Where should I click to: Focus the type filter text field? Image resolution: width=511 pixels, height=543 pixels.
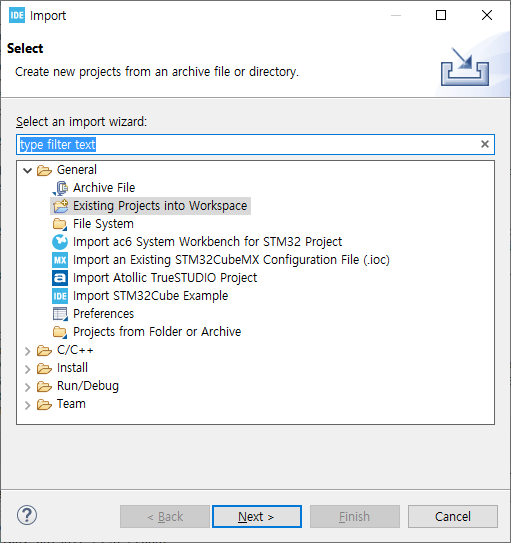point(255,144)
